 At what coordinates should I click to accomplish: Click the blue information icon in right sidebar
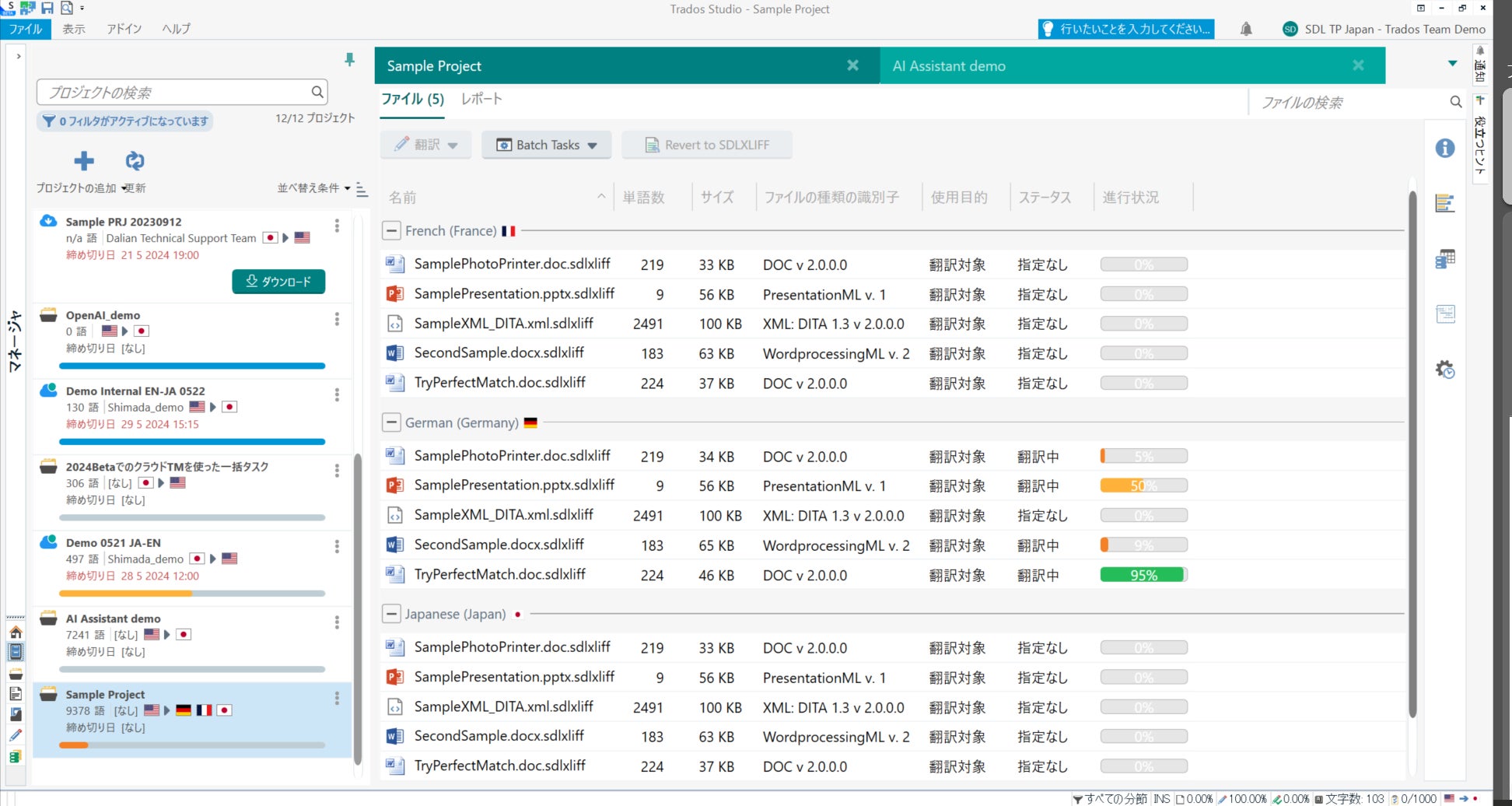(x=1444, y=148)
